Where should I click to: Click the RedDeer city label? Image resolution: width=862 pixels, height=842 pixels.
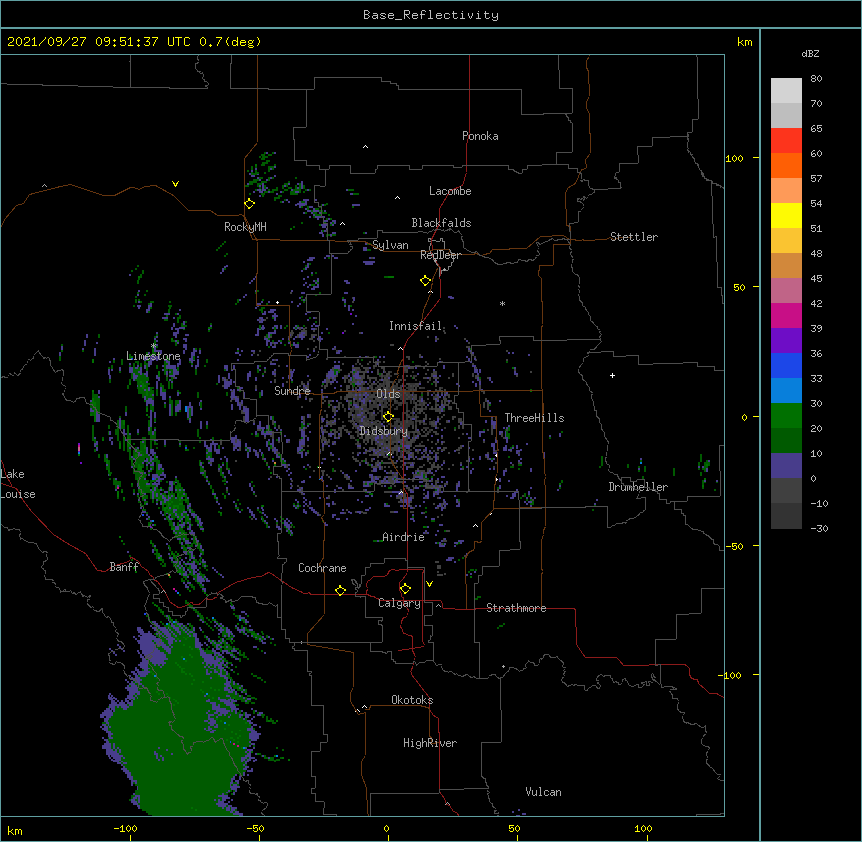[440, 255]
